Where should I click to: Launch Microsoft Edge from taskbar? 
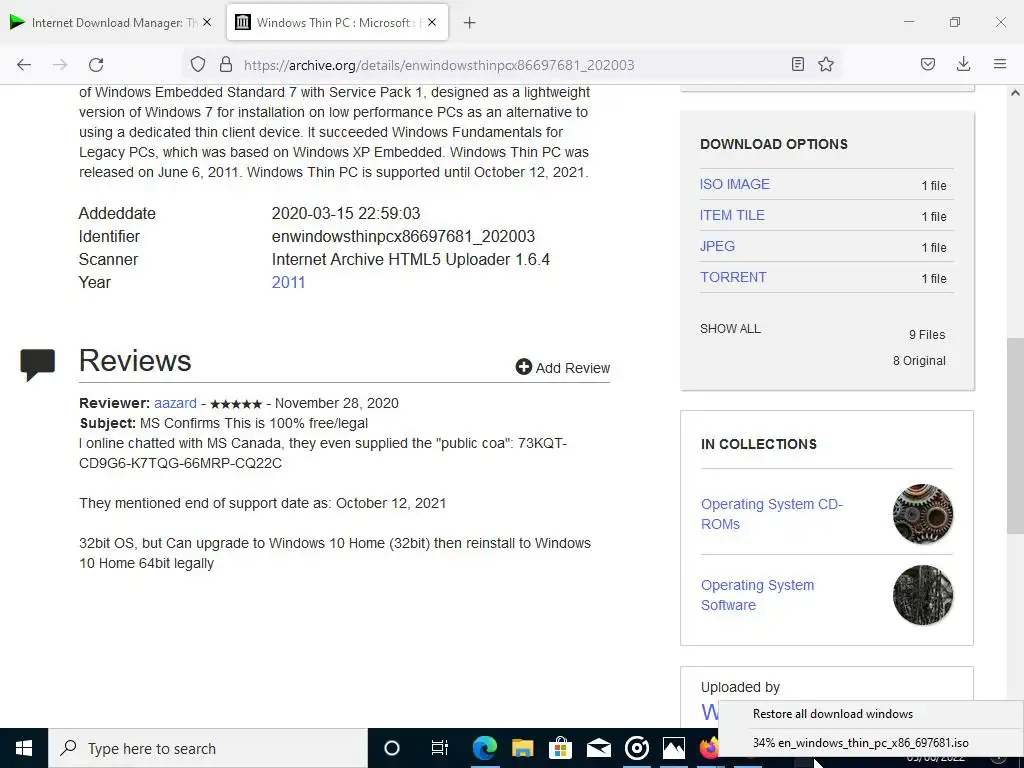point(485,748)
